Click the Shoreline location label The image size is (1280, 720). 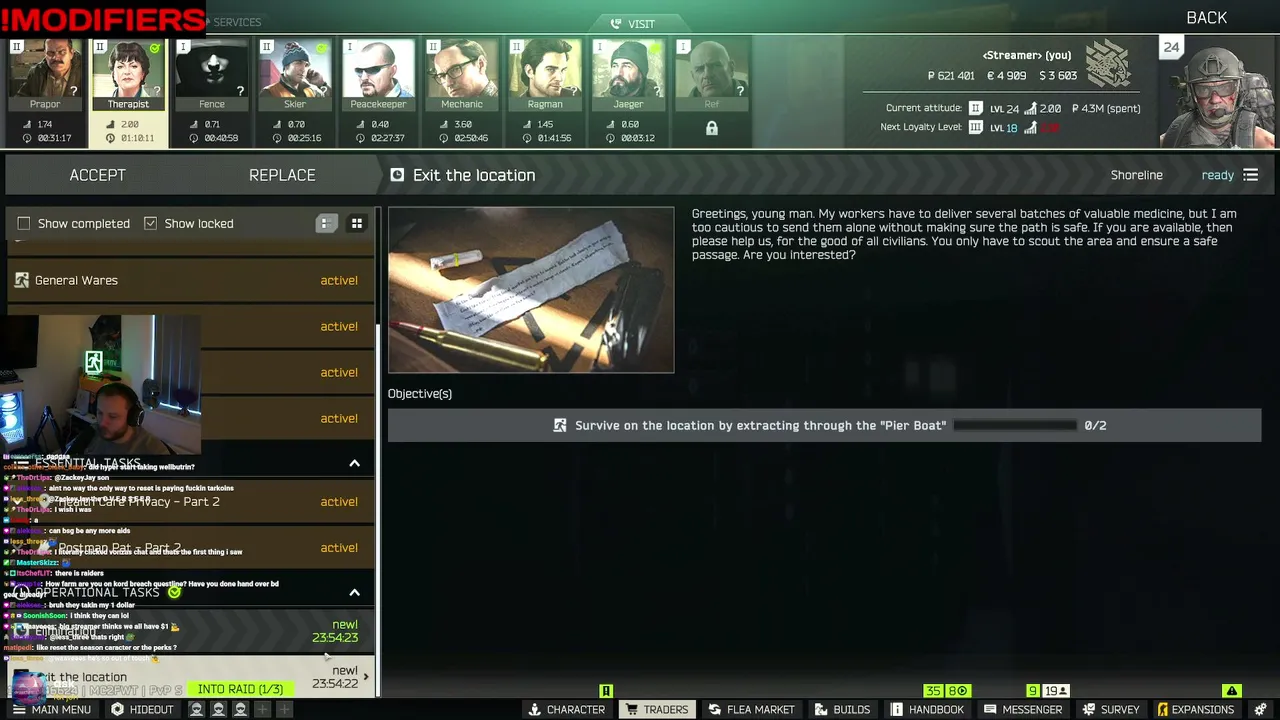tap(1136, 175)
